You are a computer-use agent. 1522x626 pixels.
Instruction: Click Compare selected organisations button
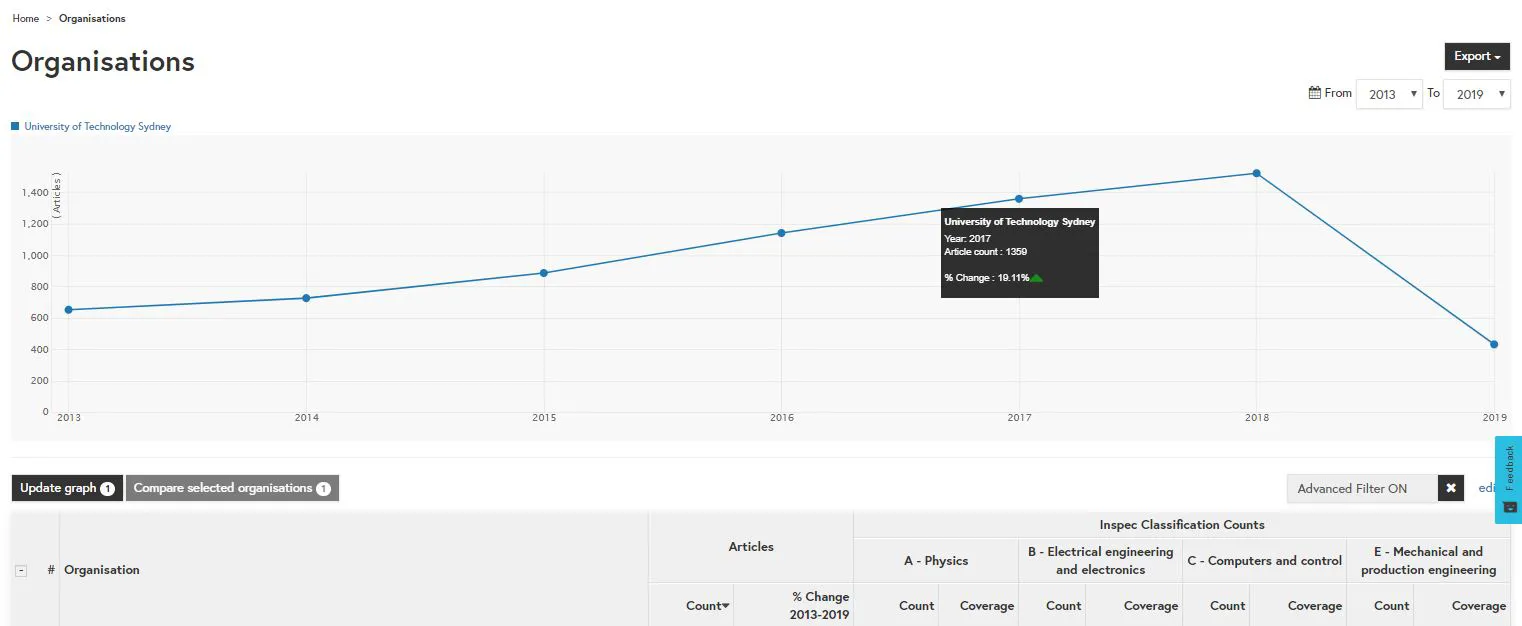(232, 488)
